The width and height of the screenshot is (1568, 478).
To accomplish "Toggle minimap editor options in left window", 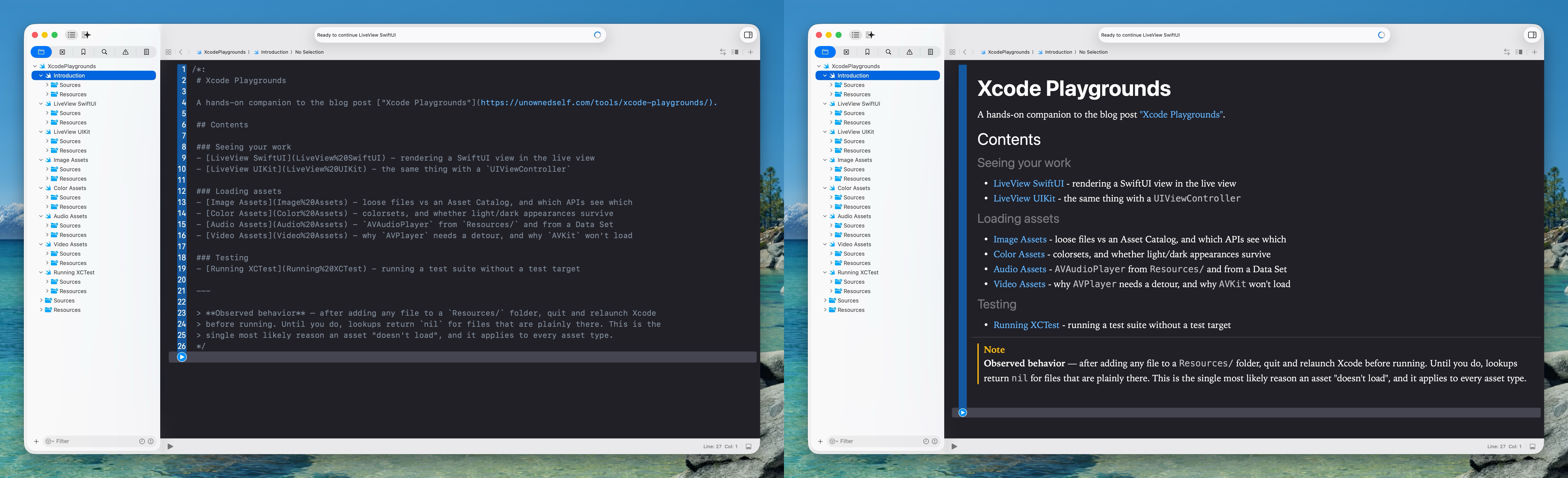I will click(x=735, y=52).
